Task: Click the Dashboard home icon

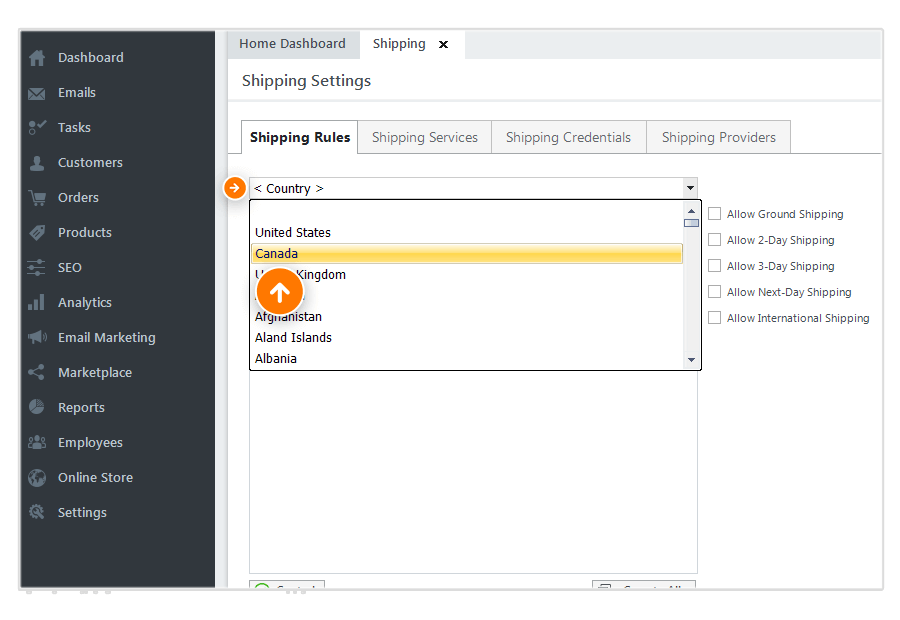Action: coord(37,58)
